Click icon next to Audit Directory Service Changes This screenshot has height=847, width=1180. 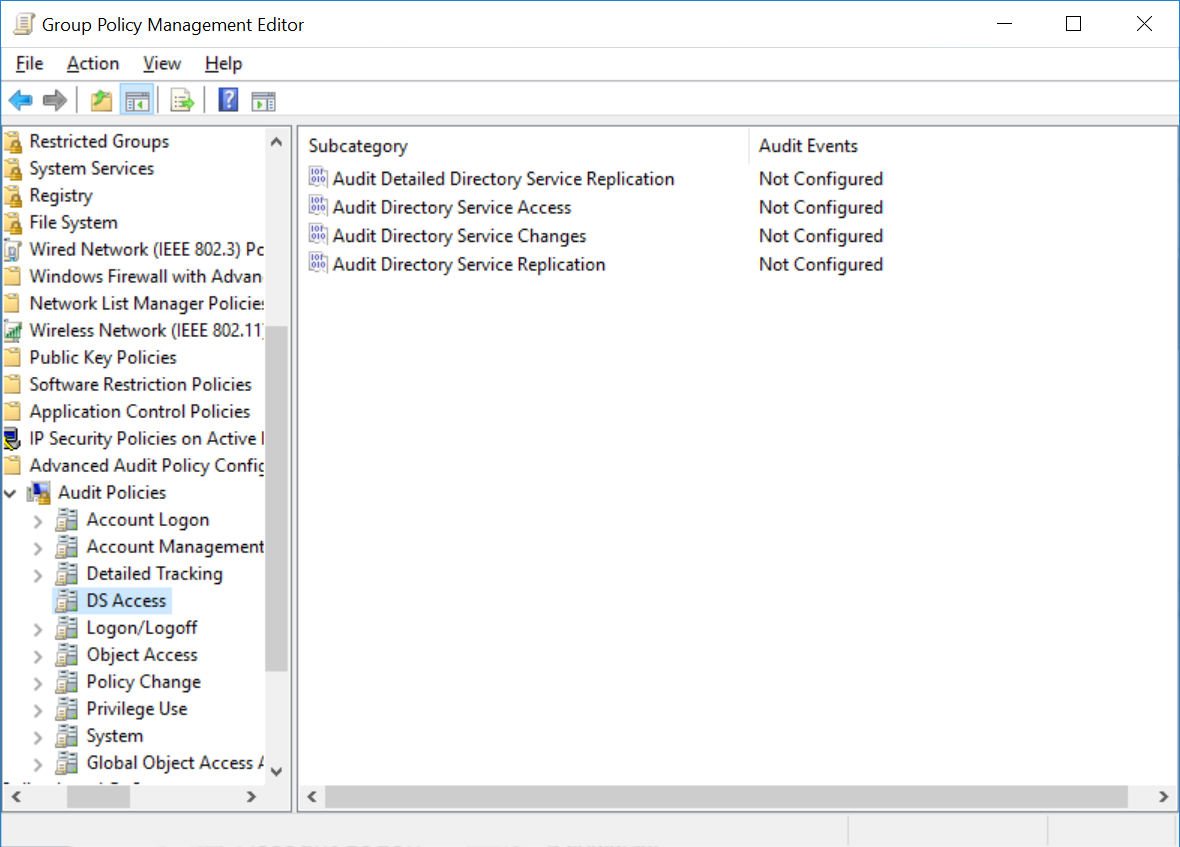click(x=318, y=235)
